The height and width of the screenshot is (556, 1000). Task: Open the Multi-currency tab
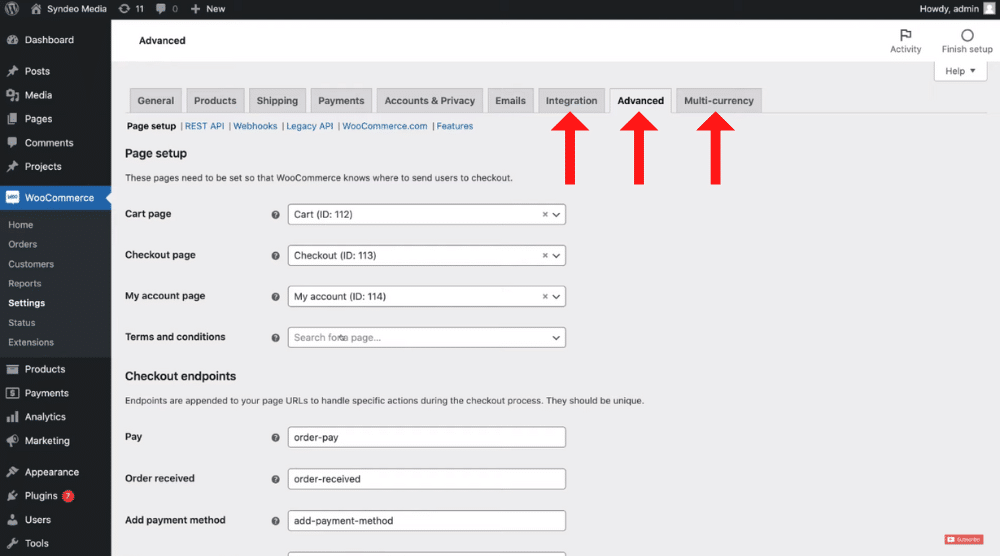tap(719, 101)
